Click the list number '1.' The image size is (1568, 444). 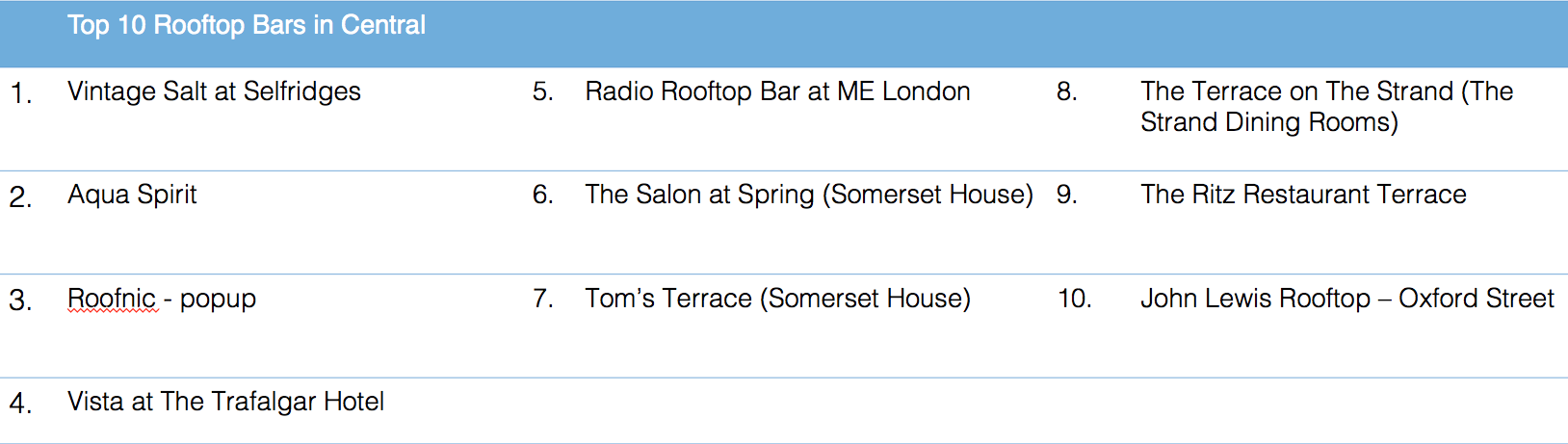tap(21, 94)
